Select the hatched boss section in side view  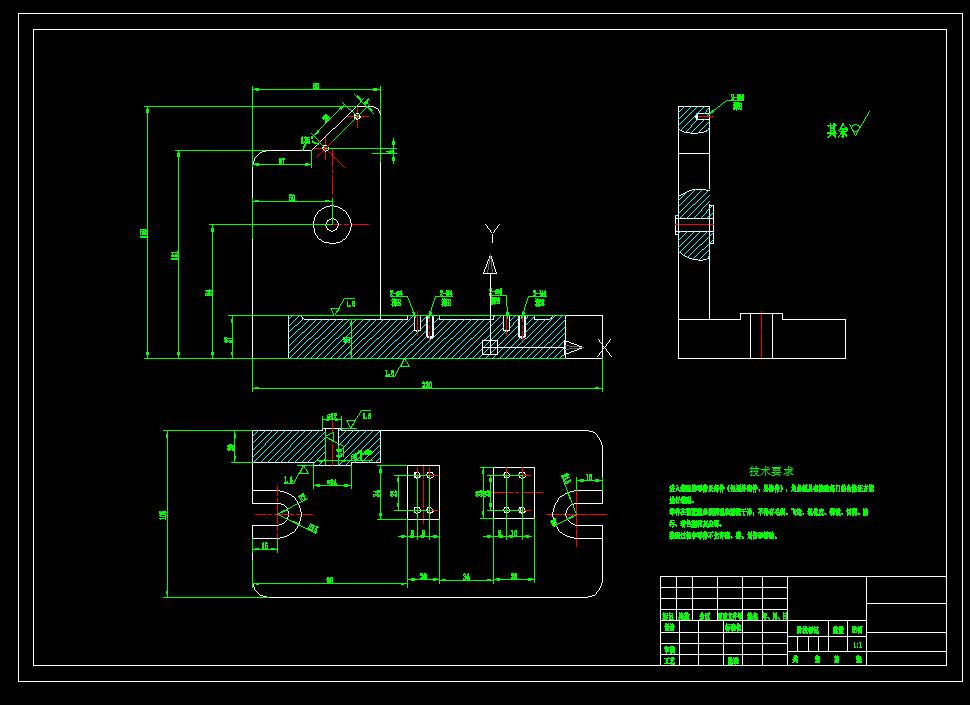coord(696,224)
